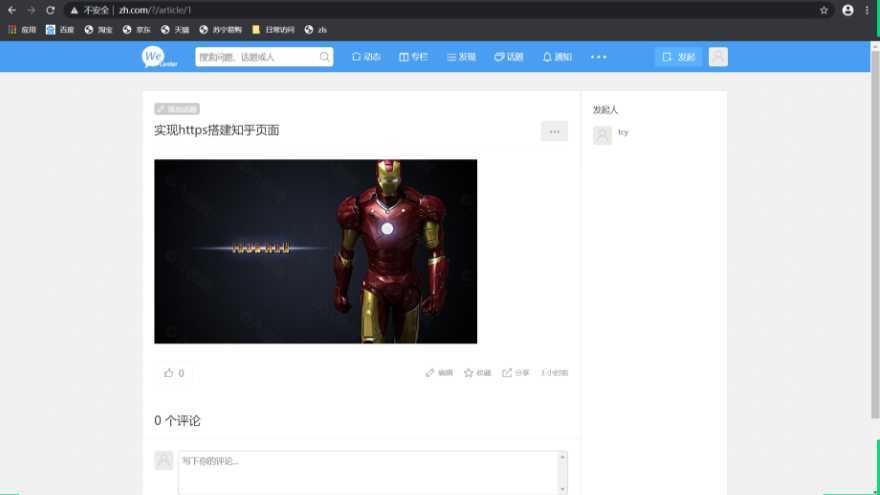
Task: Click the browser forward arrow
Action: [31, 10]
